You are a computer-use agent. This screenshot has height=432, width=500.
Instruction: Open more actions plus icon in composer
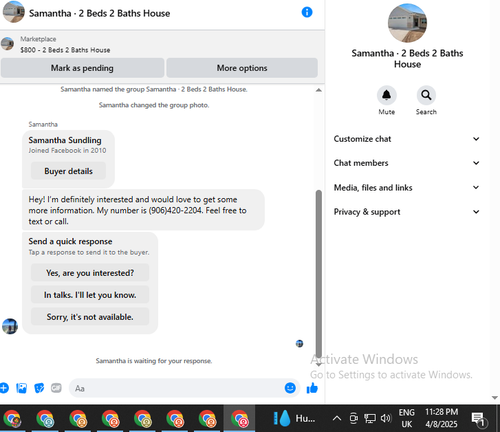coord(4,388)
